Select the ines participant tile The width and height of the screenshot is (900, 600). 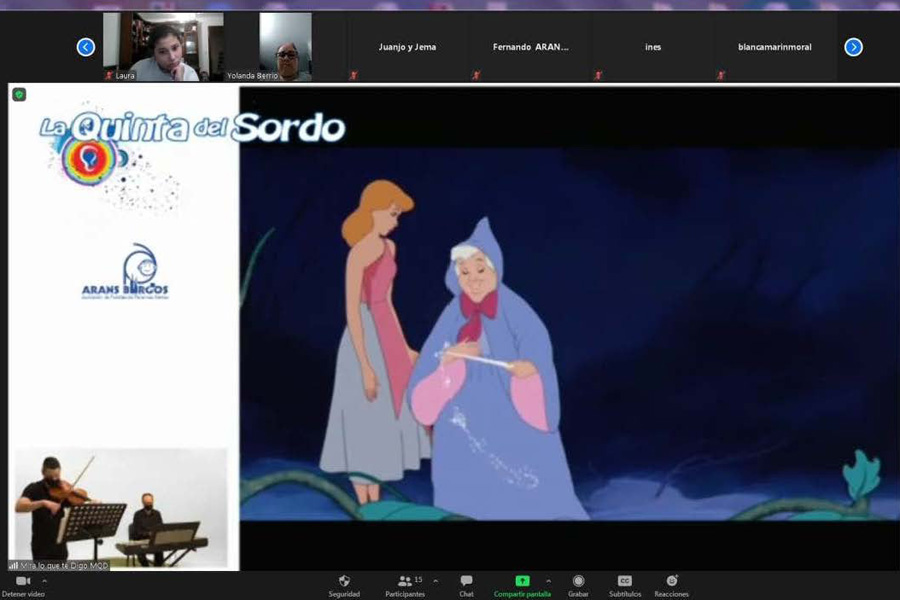(653, 47)
